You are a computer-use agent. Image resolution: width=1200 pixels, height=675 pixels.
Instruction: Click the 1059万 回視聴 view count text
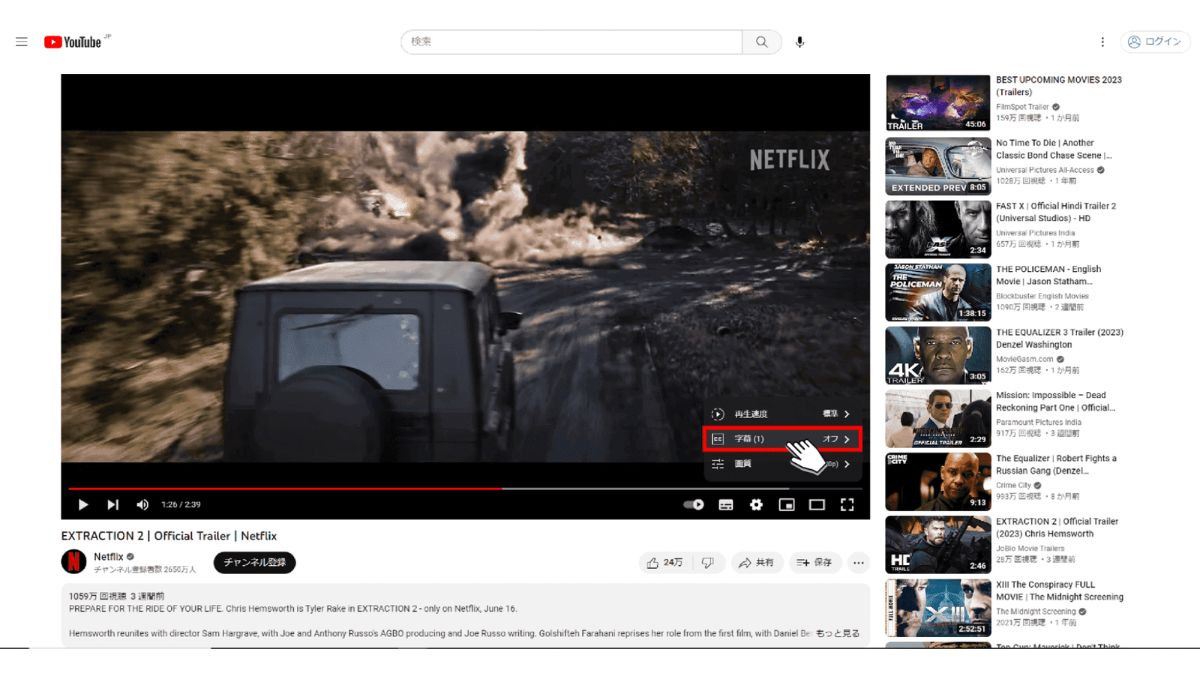tap(97, 596)
